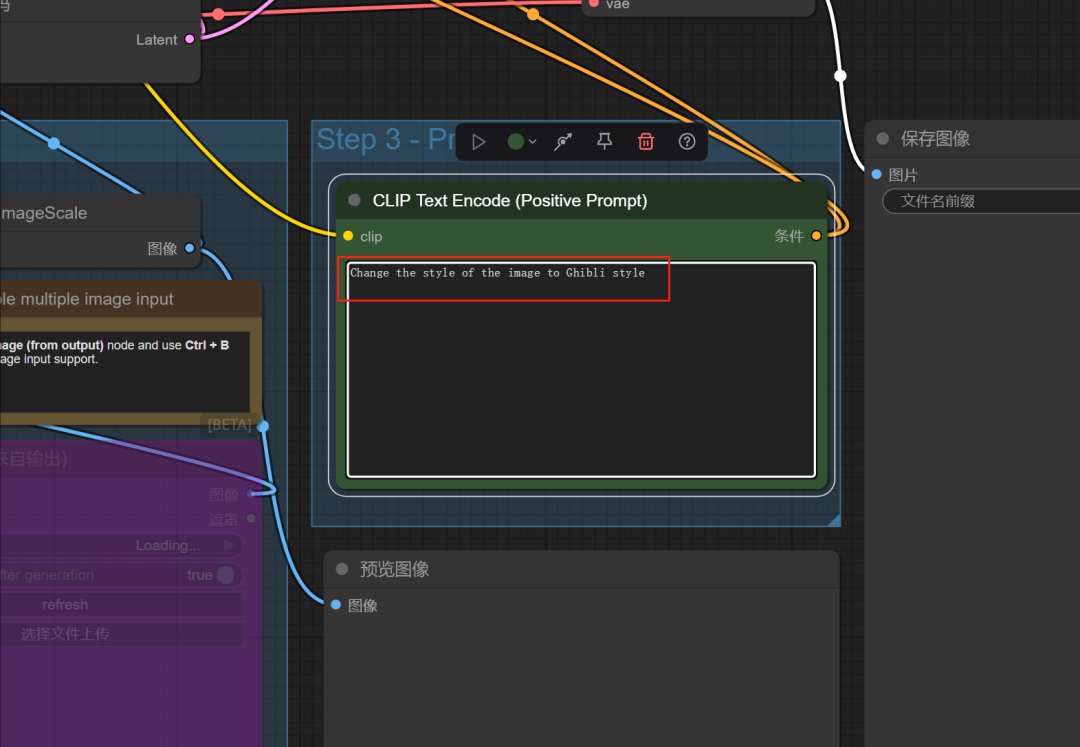
Task: Focus the positive prompt text box
Action: point(581,369)
